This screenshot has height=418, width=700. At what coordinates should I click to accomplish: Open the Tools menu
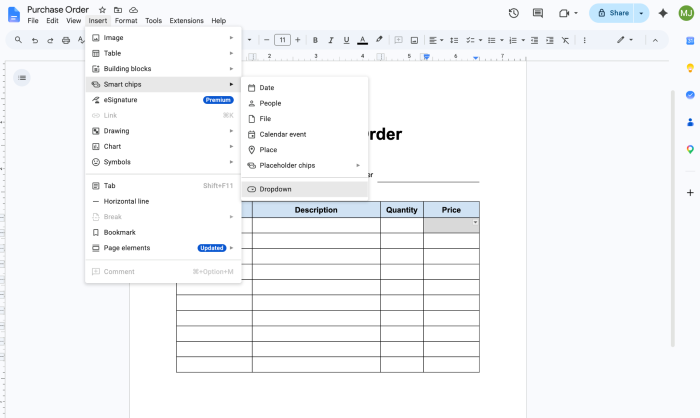[x=153, y=21]
